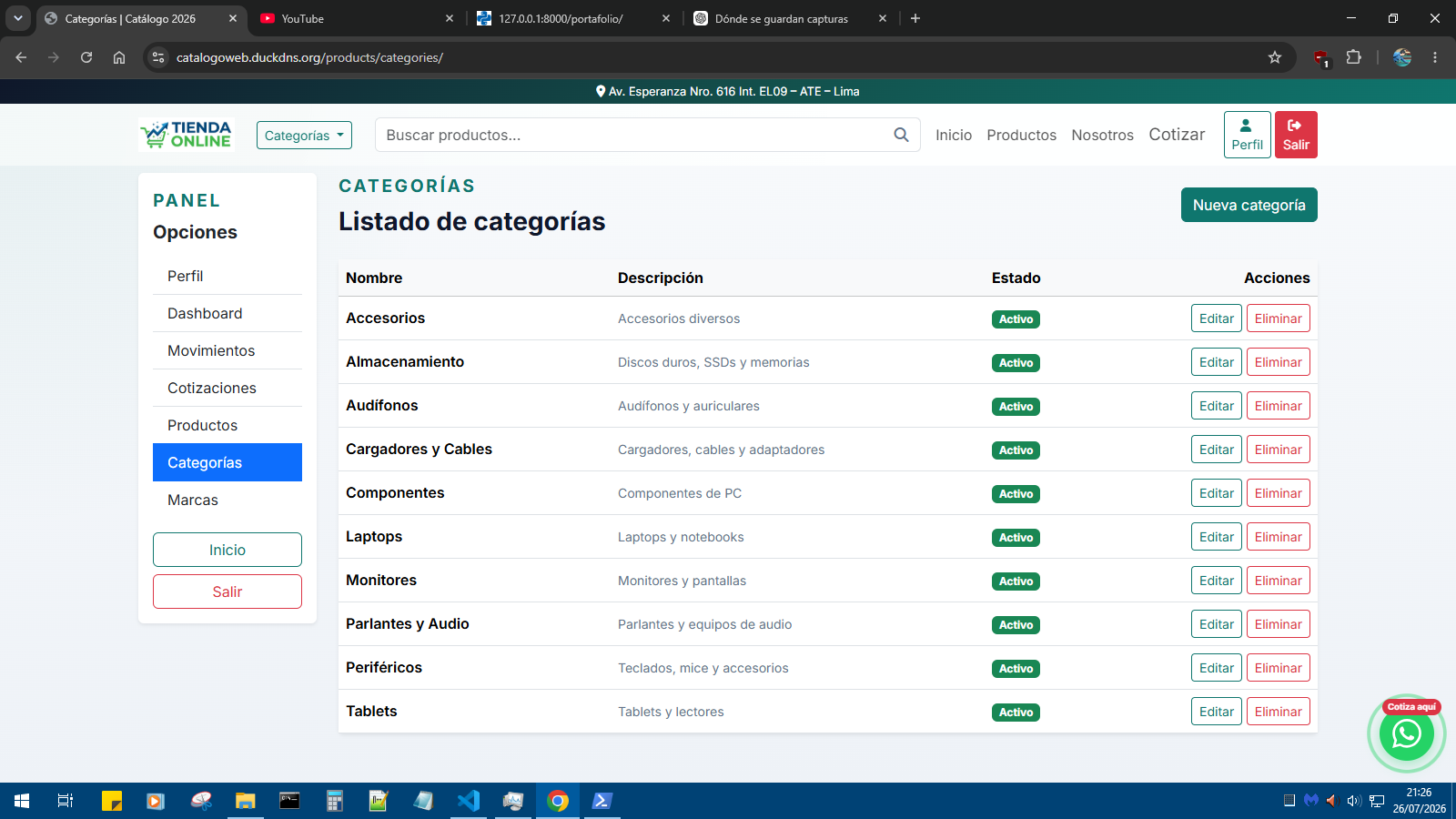Switch to the 127.0.0.1:8000/portafolio tab

click(571, 18)
